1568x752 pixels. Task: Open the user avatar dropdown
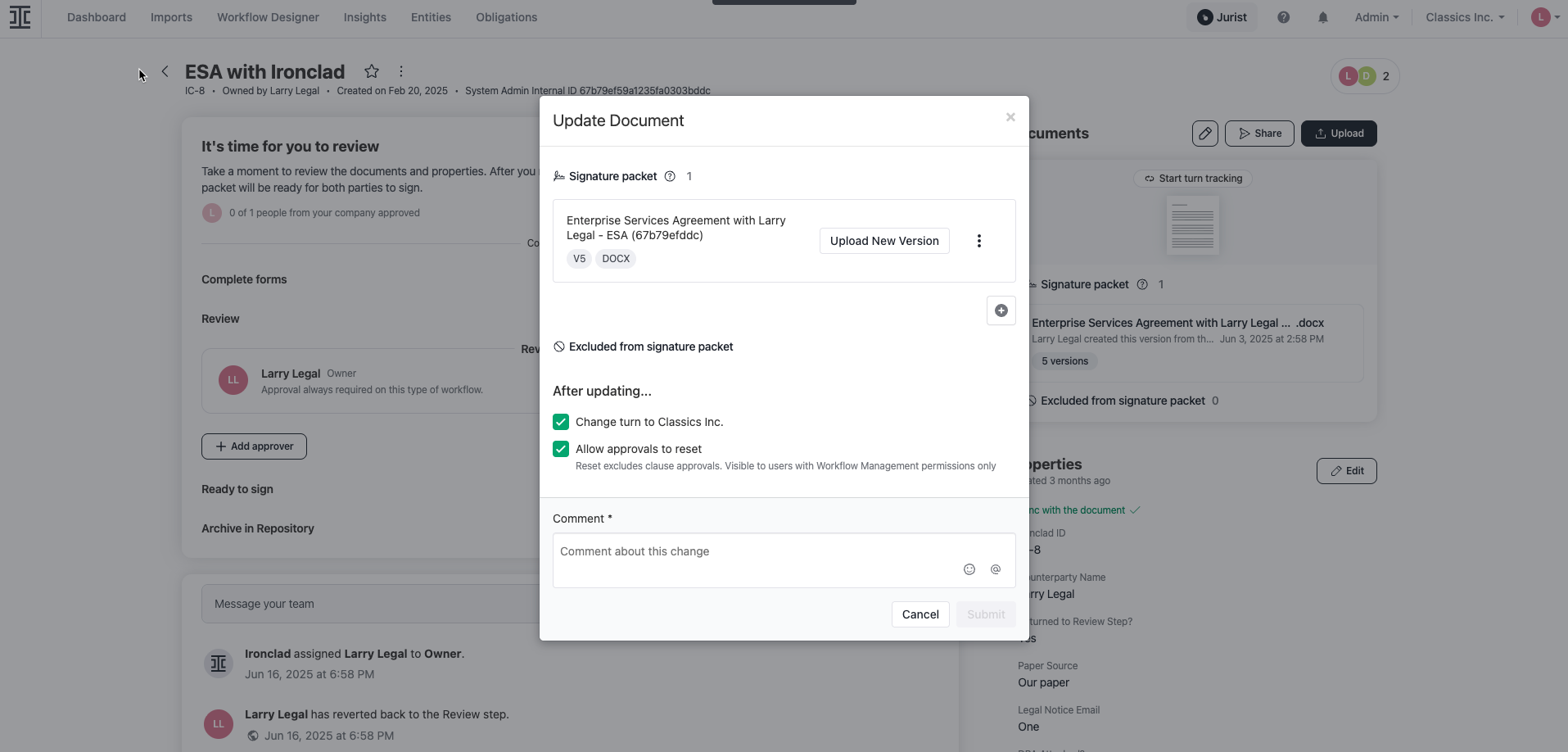[x=1543, y=16]
